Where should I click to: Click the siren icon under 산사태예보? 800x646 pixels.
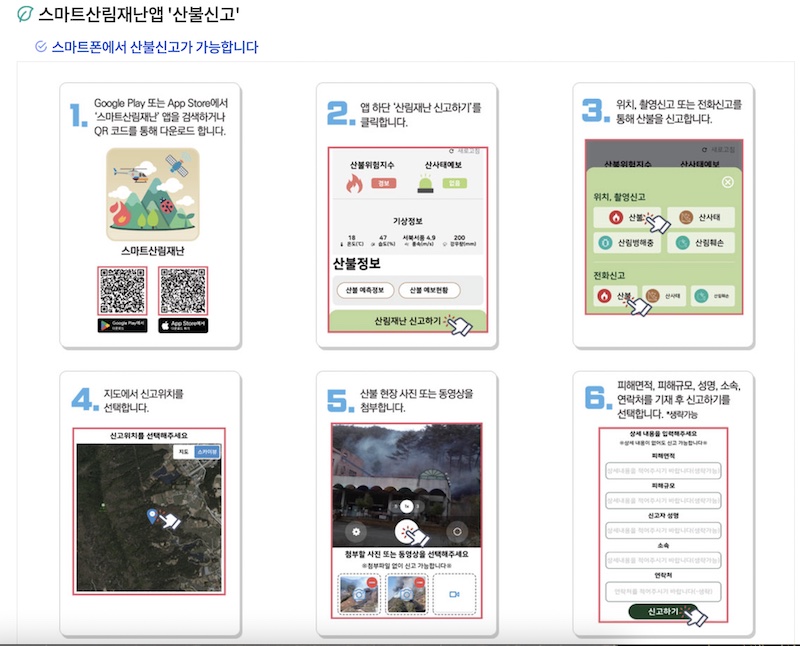point(426,184)
